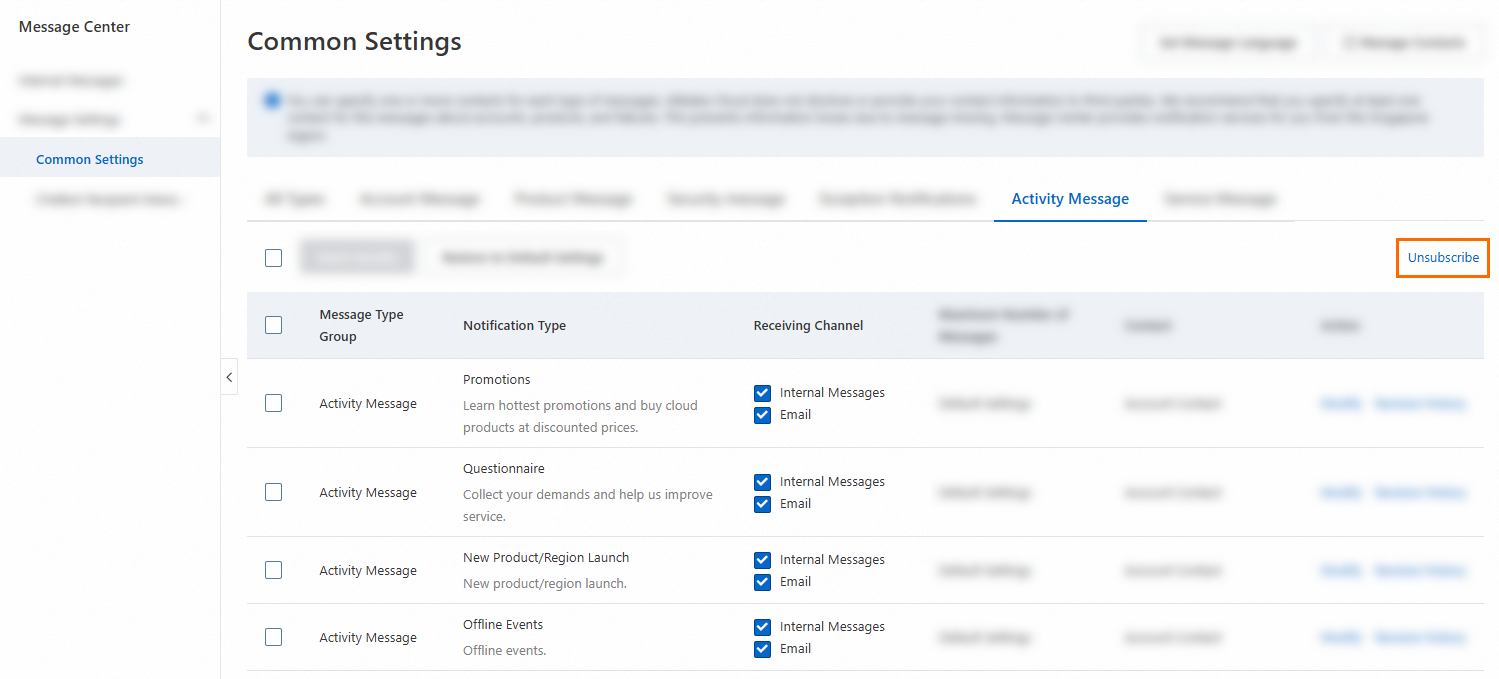This screenshot has height=679, width=1499.
Task: Expand the Message Settings sidebar chevron
Action: 203,119
